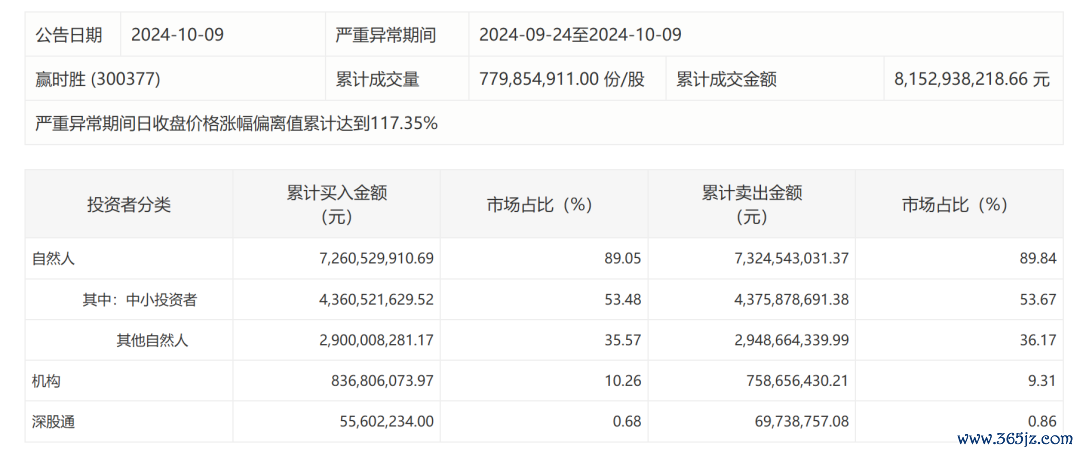Select the total amount 8,152,938,218.66 元
Image resolution: width=1080 pixels, height=454 pixels.
tap(971, 80)
